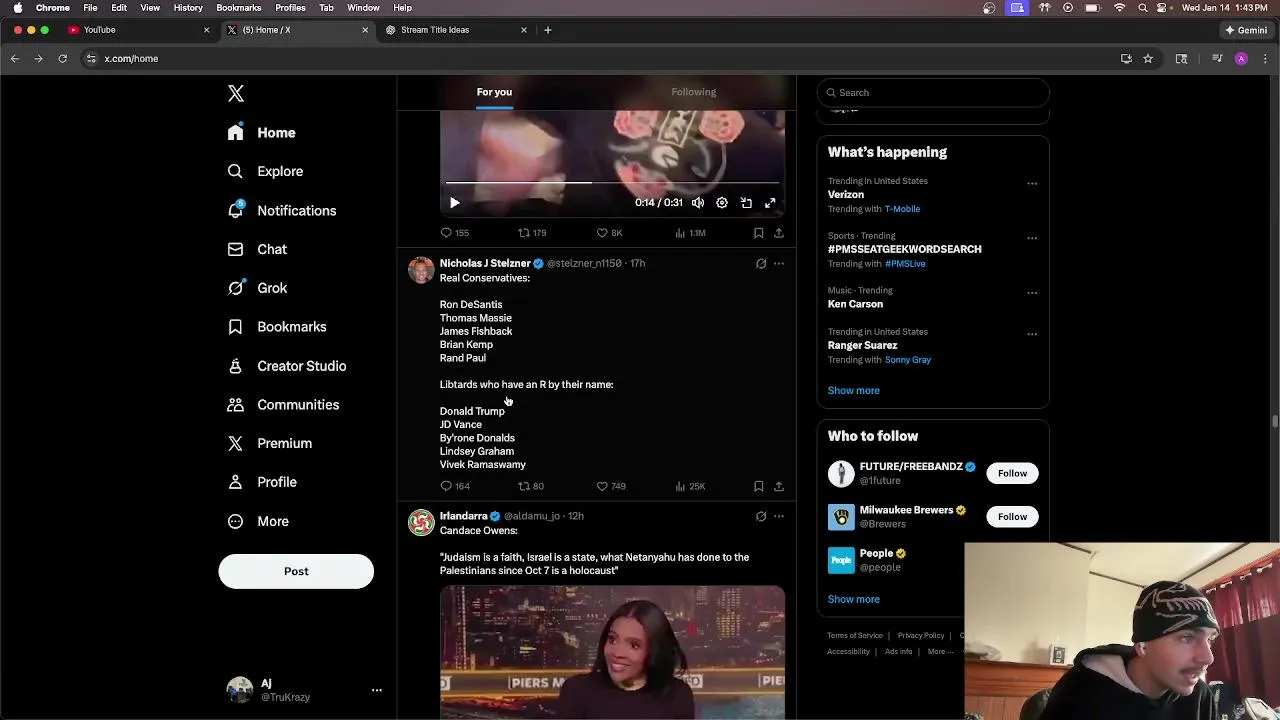The width and height of the screenshot is (1280, 720).
Task: View analytics of the 1.1M views post
Action: [x=690, y=233]
